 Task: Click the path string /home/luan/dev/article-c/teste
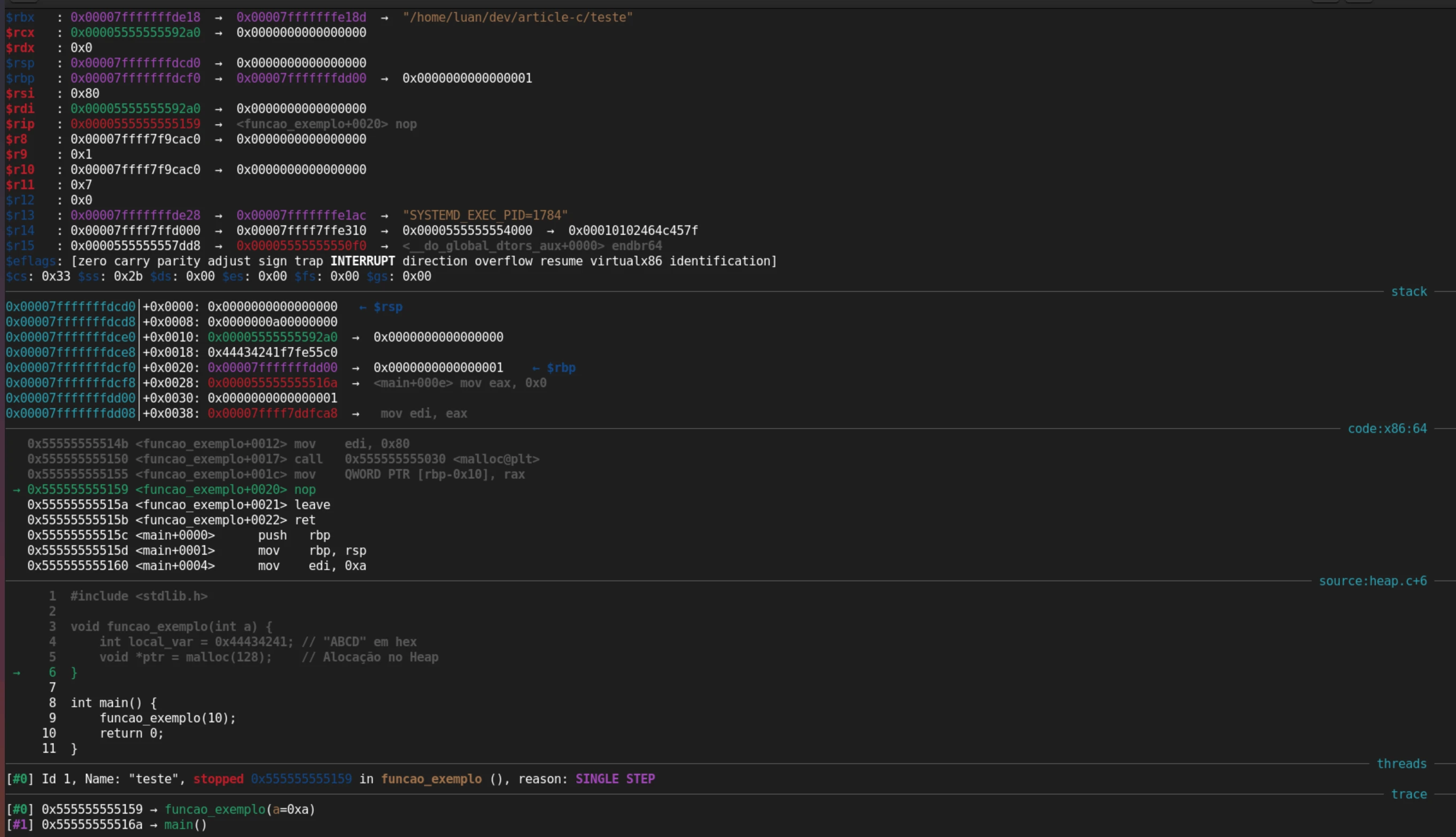point(517,17)
